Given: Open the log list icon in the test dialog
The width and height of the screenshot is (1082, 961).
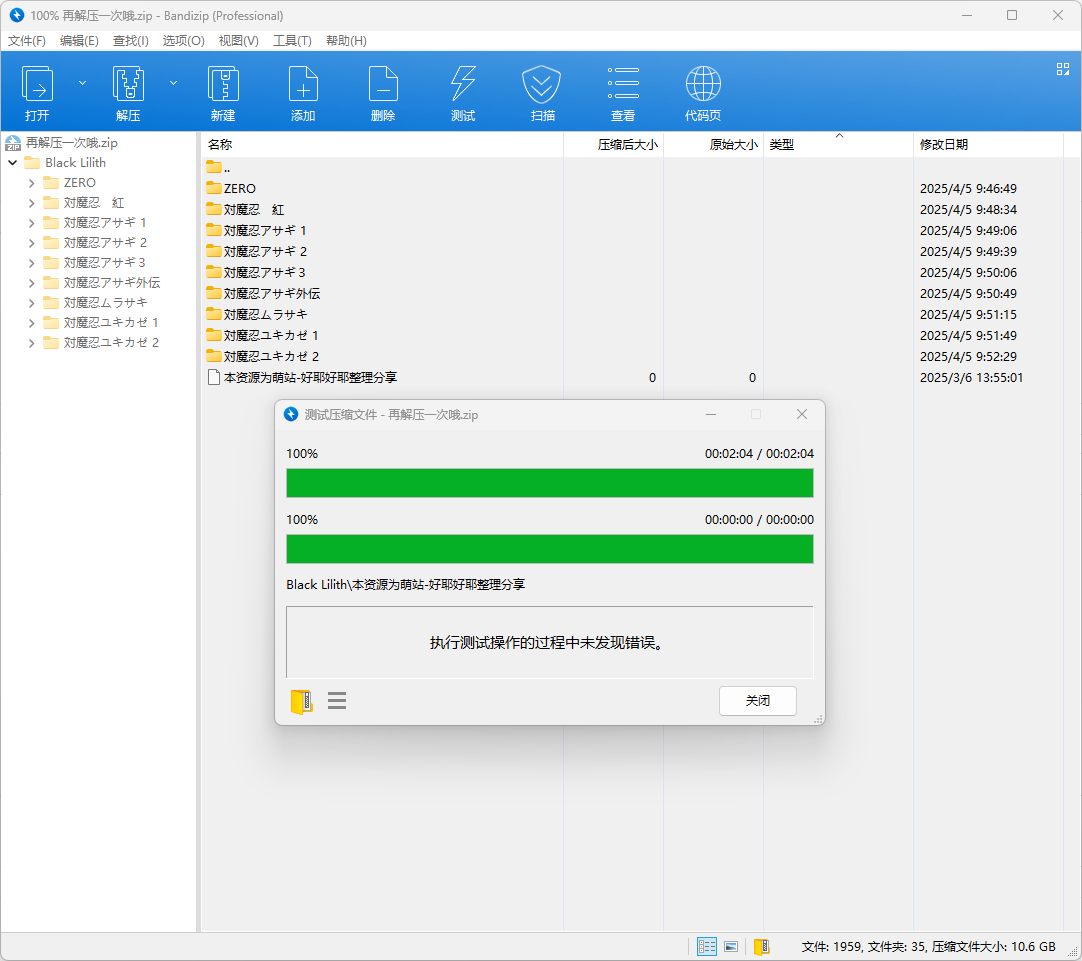Looking at the screenshot, I should [337, 701].
